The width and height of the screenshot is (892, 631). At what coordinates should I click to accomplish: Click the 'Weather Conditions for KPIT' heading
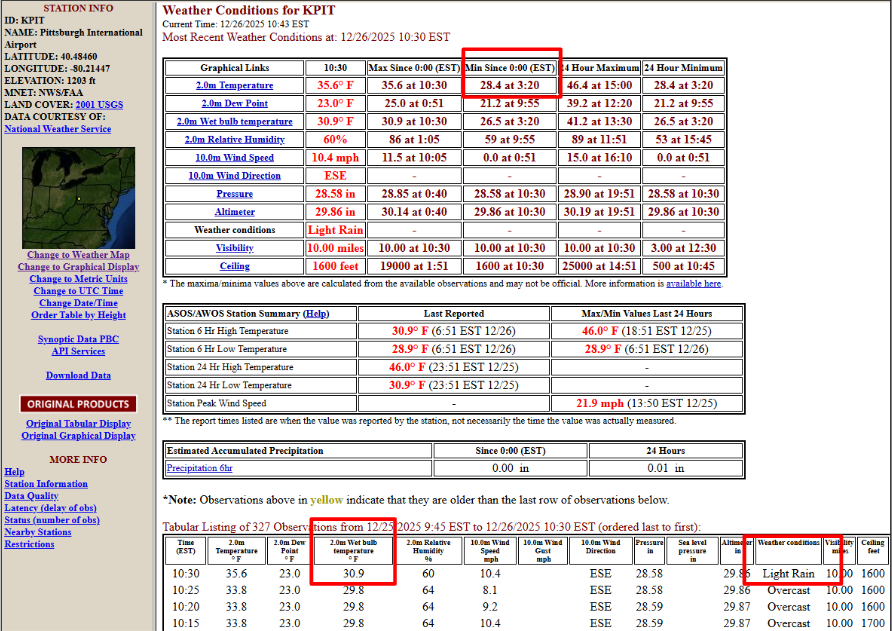tap(249, 10)
